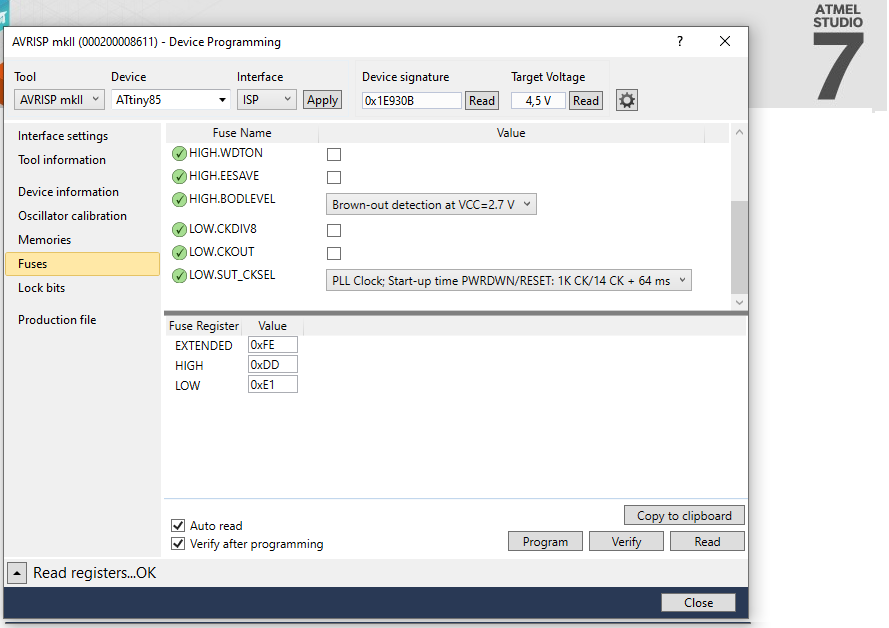Click the Copy to clipboard button
889x628 pixels.
click(684, 515)
